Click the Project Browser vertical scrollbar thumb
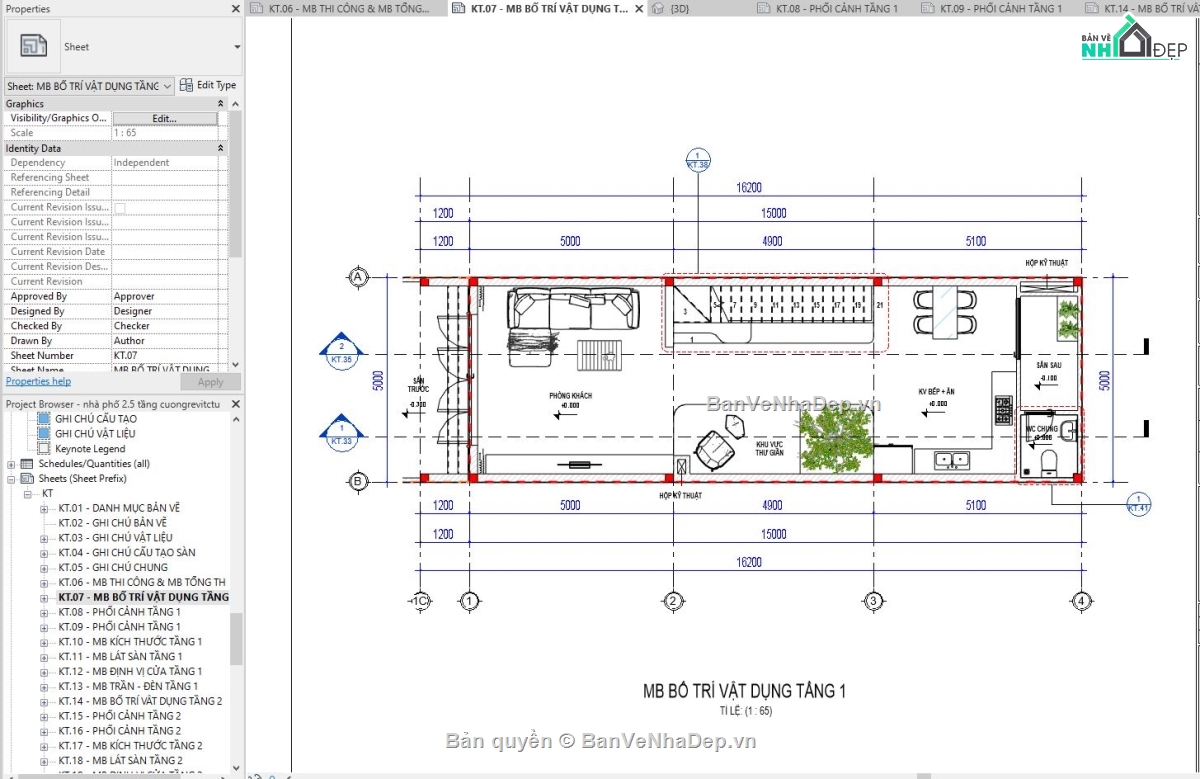The image size is (1200, 779). click(x=236, y=640)
